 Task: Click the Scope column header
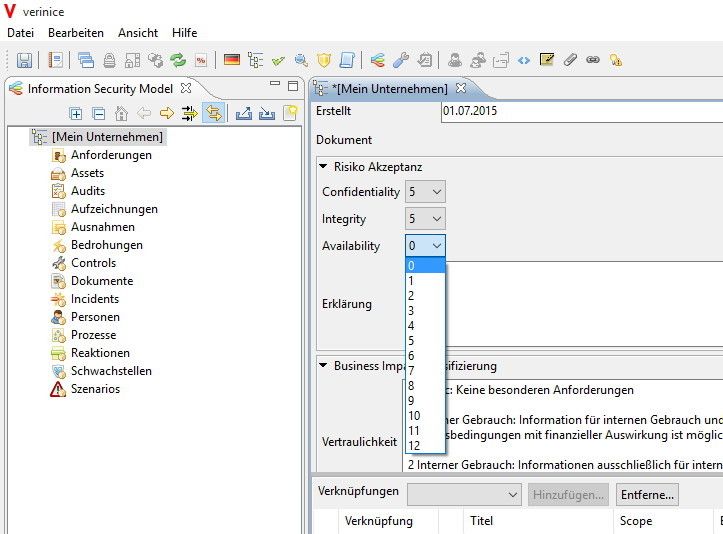[x=664, y=521]
